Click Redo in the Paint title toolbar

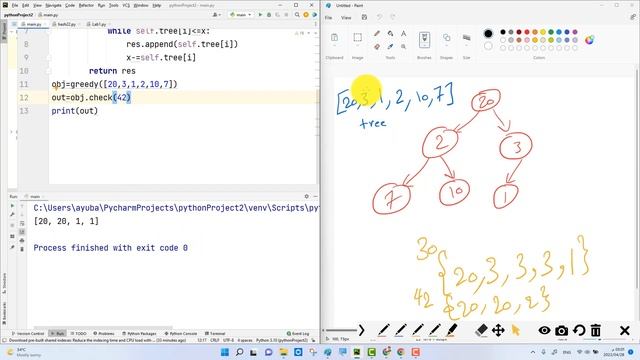tap(393, 17)
